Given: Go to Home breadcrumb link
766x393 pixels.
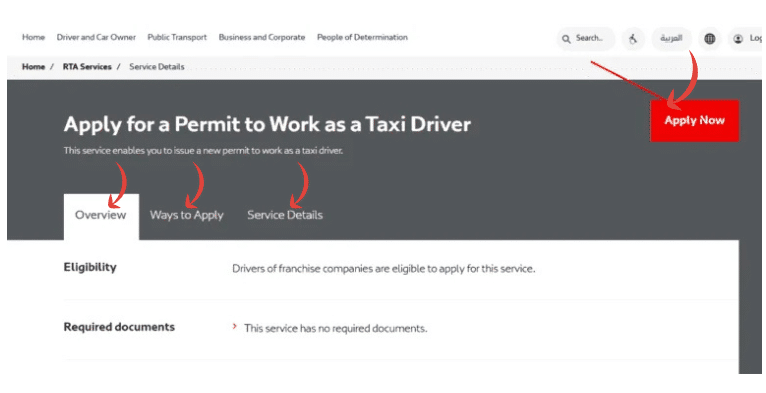Looking at the screenshot, I should coord(33,66).
